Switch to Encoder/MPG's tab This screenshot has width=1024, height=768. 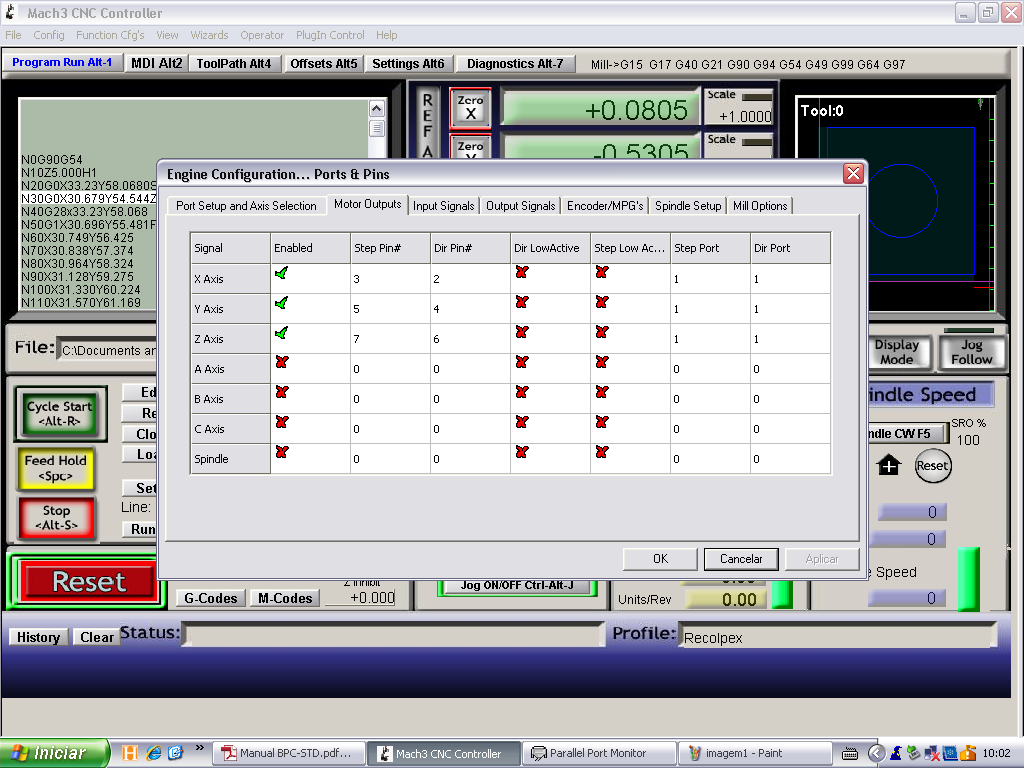point(605,206)
